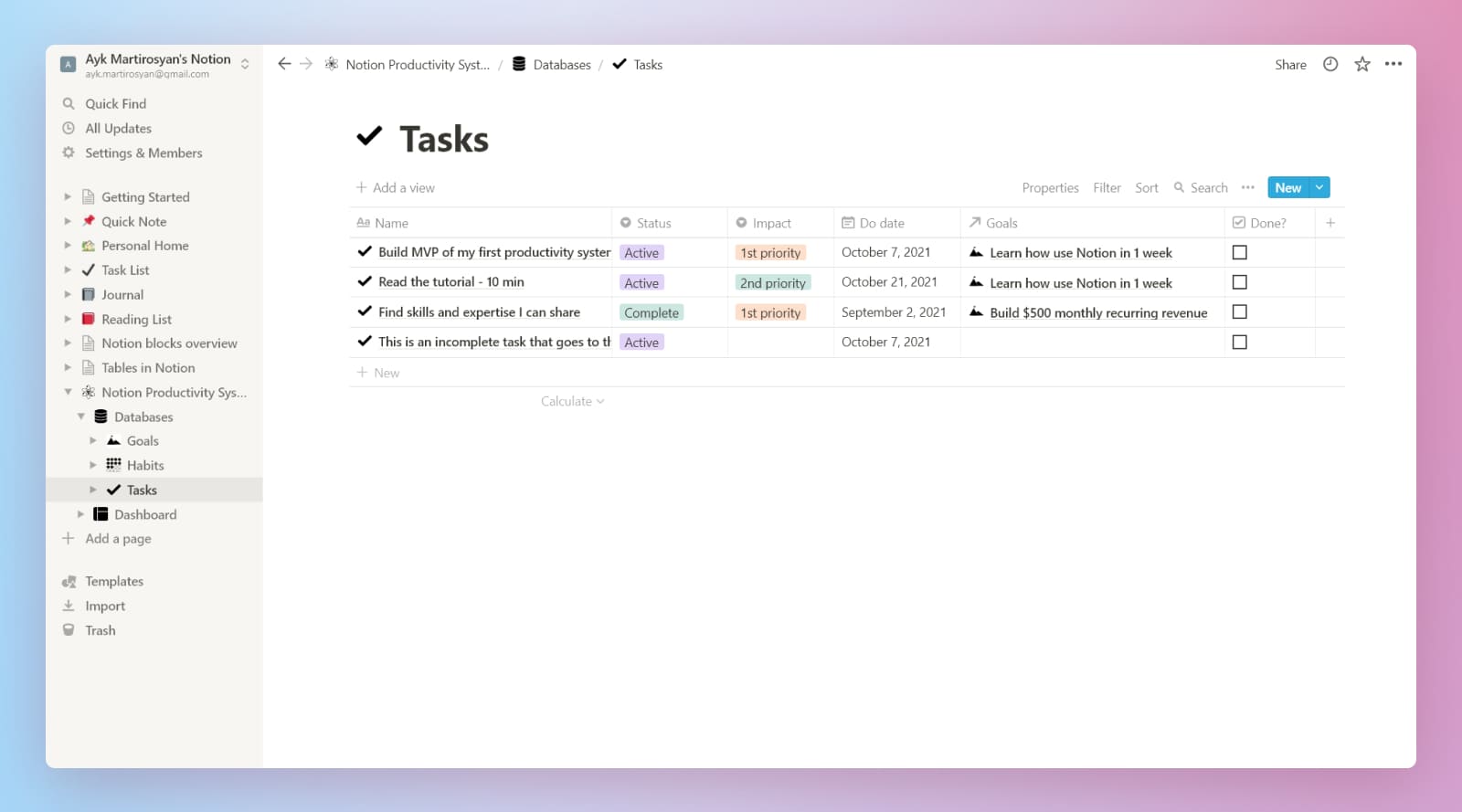This screenshot has height=812, width=1462.
Task: Open the Properties menu
Action: pos(1050,187)
